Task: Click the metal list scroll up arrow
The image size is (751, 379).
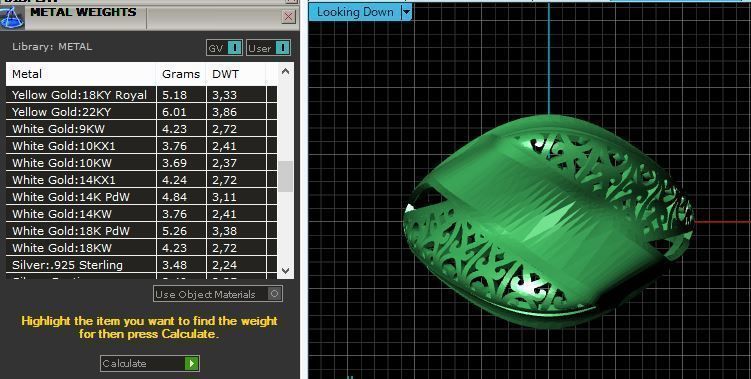Action: [x=285, y=72]
